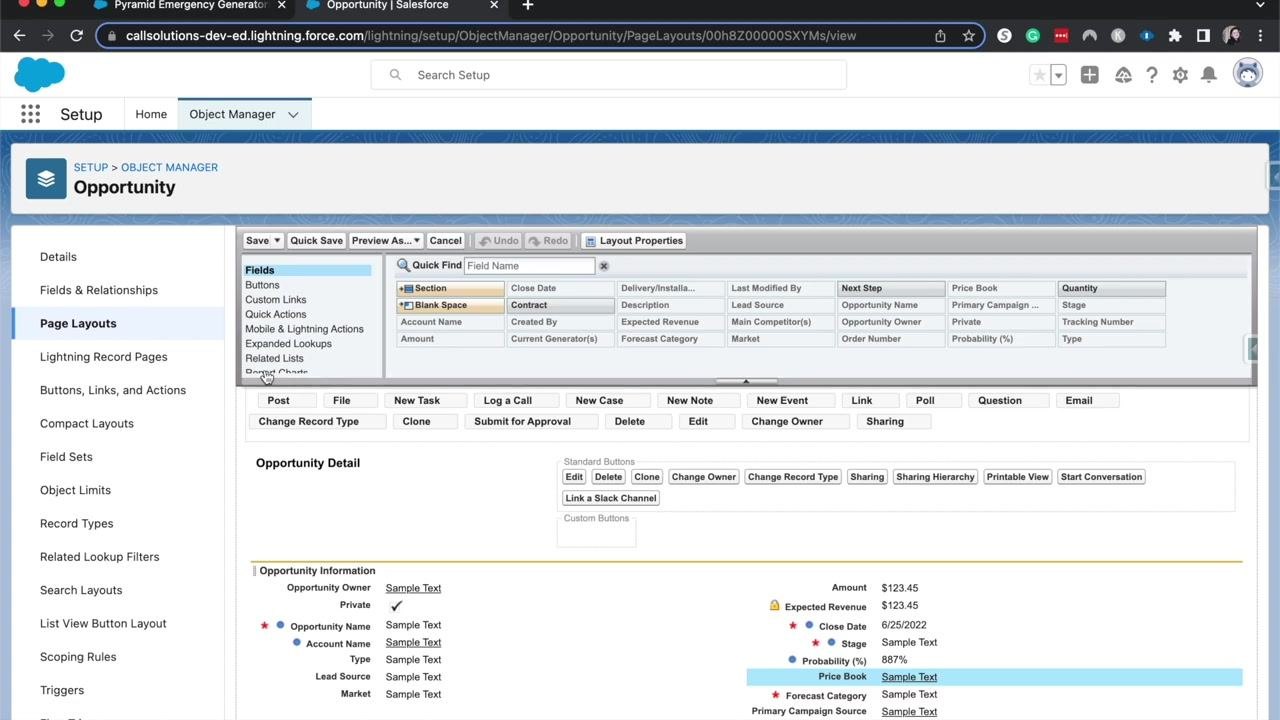Share this page from the address bar
The width and height of the screenshot is (1280, 720).
940,35
